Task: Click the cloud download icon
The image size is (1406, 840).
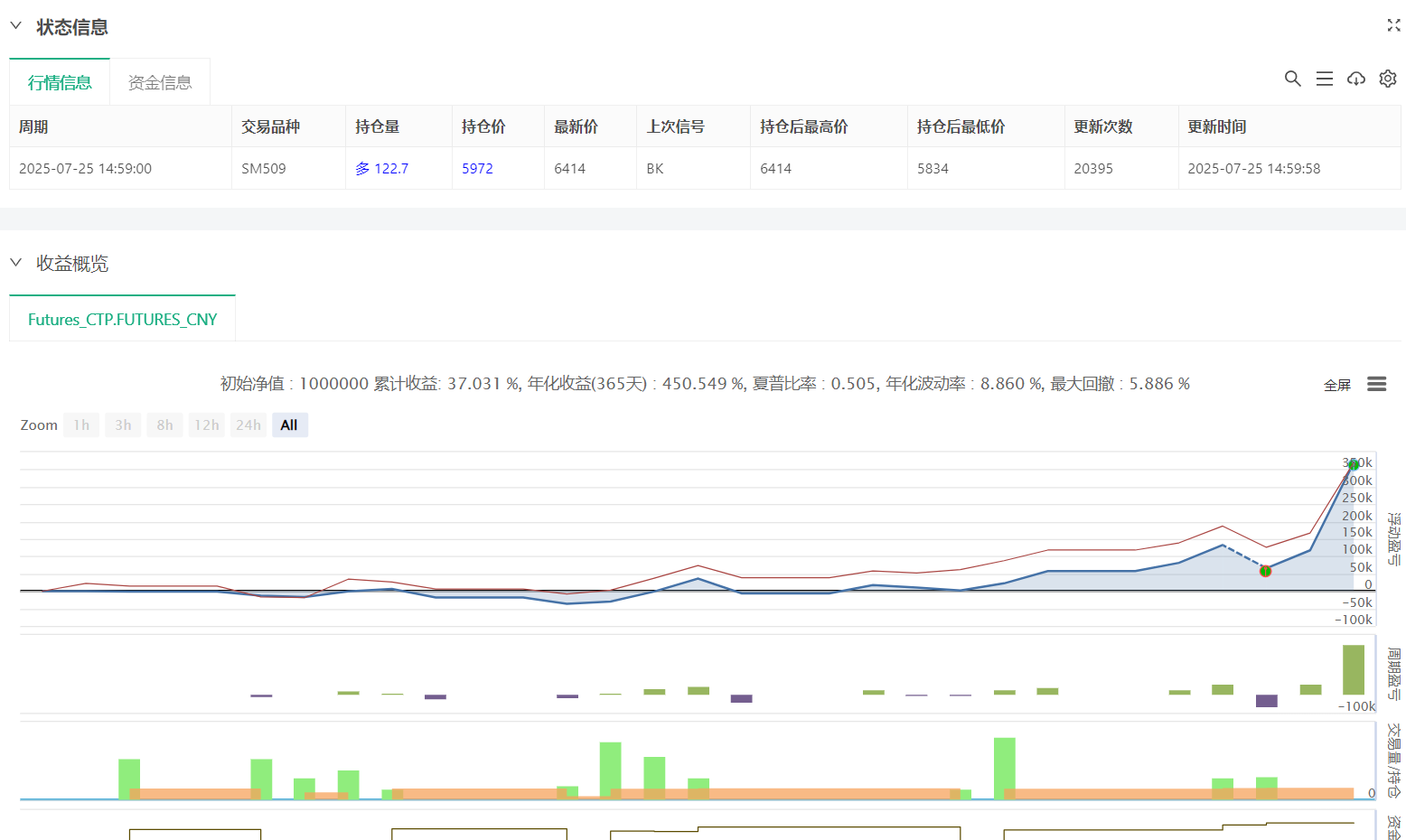Action: tap(1356, 79)
